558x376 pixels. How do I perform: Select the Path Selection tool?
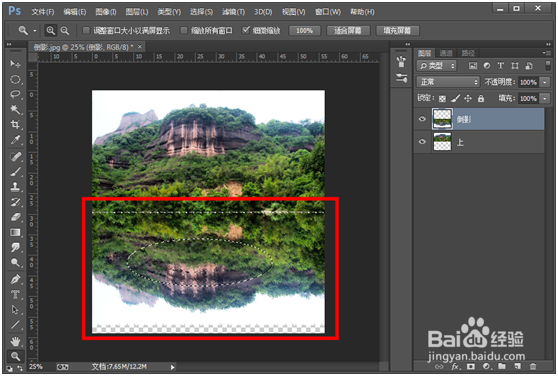[x=15, y=309]
